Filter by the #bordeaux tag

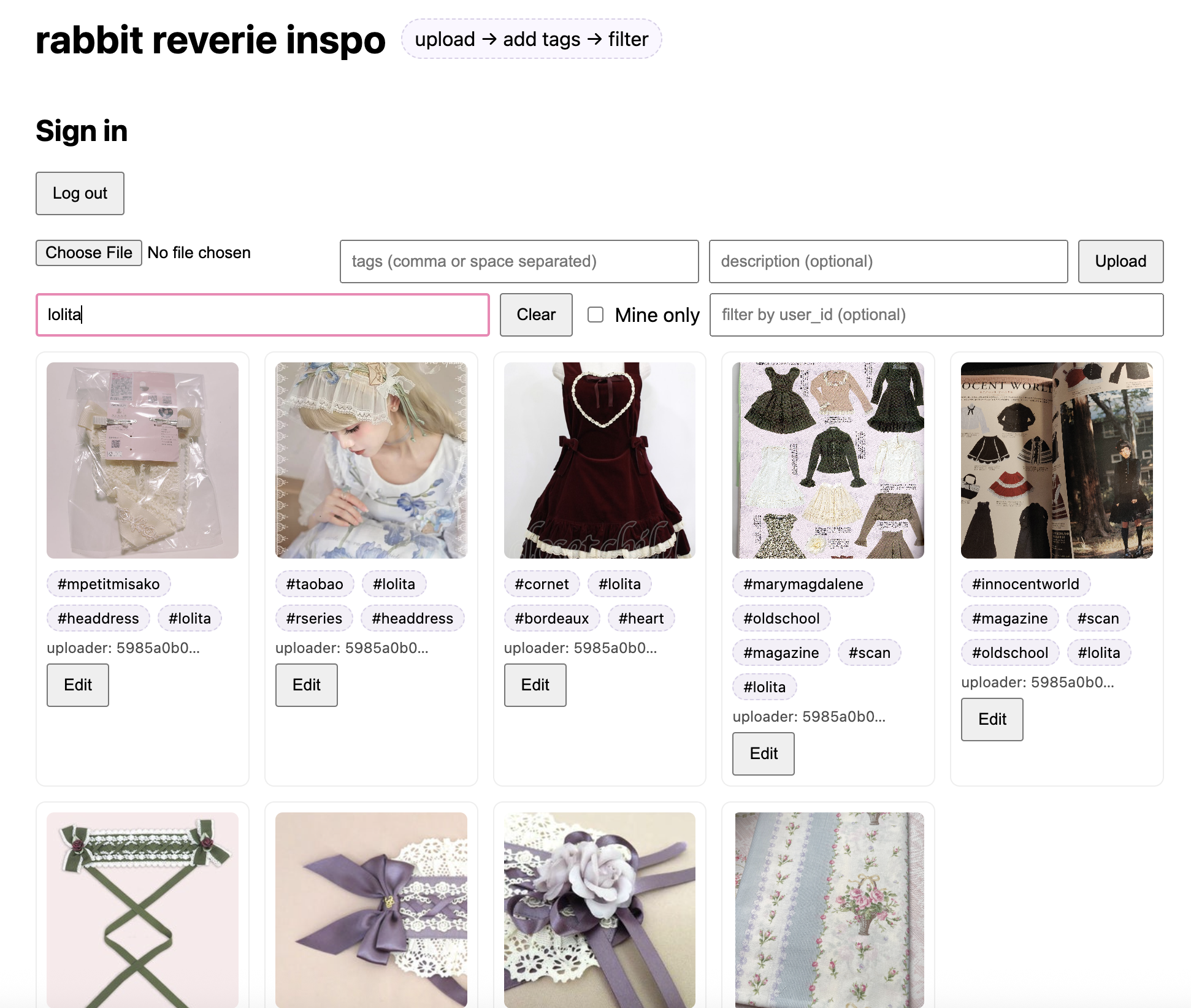point(551,618)
